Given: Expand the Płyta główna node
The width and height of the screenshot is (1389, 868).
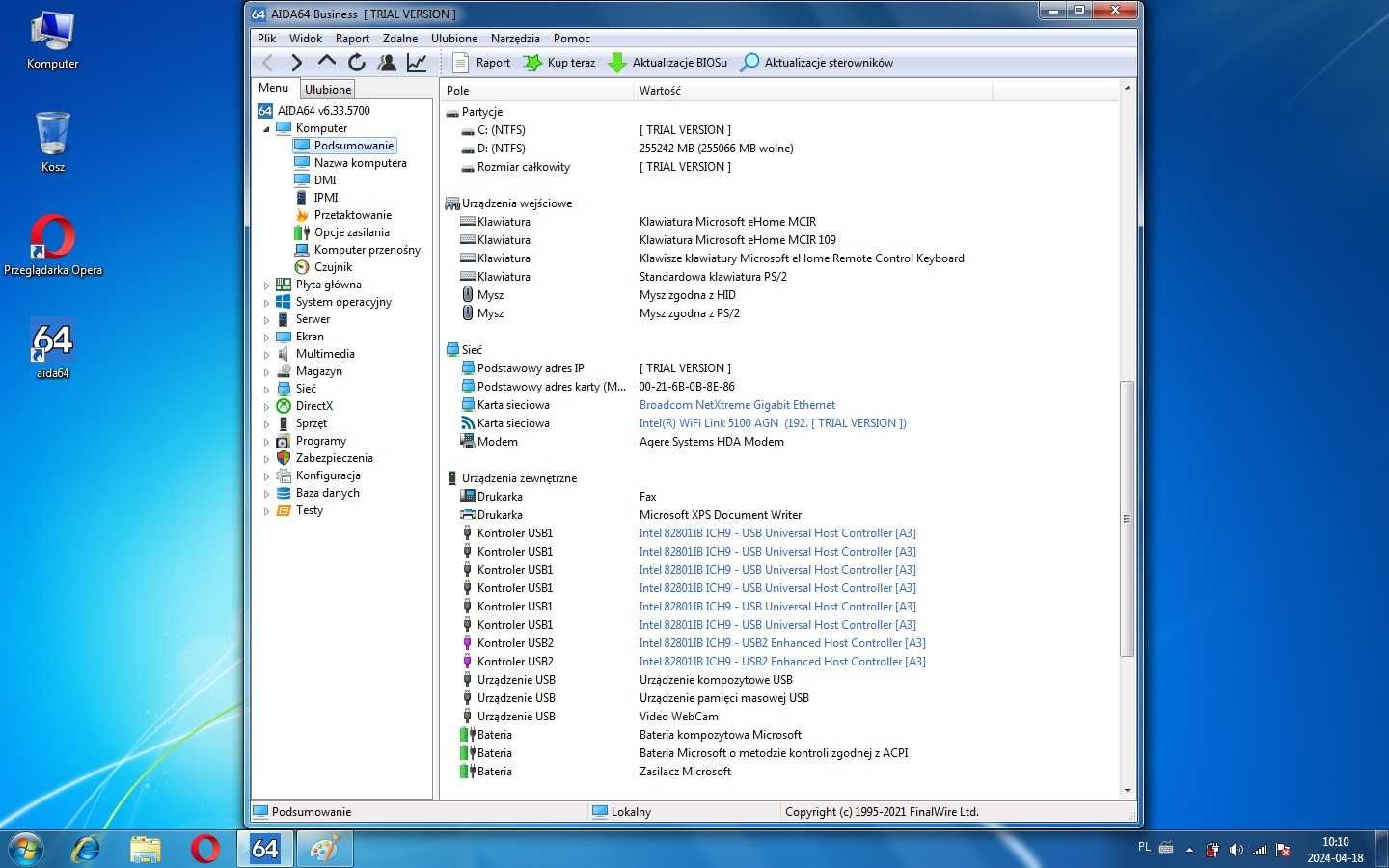Looking at the screenshot, I should tap(267, 285).
